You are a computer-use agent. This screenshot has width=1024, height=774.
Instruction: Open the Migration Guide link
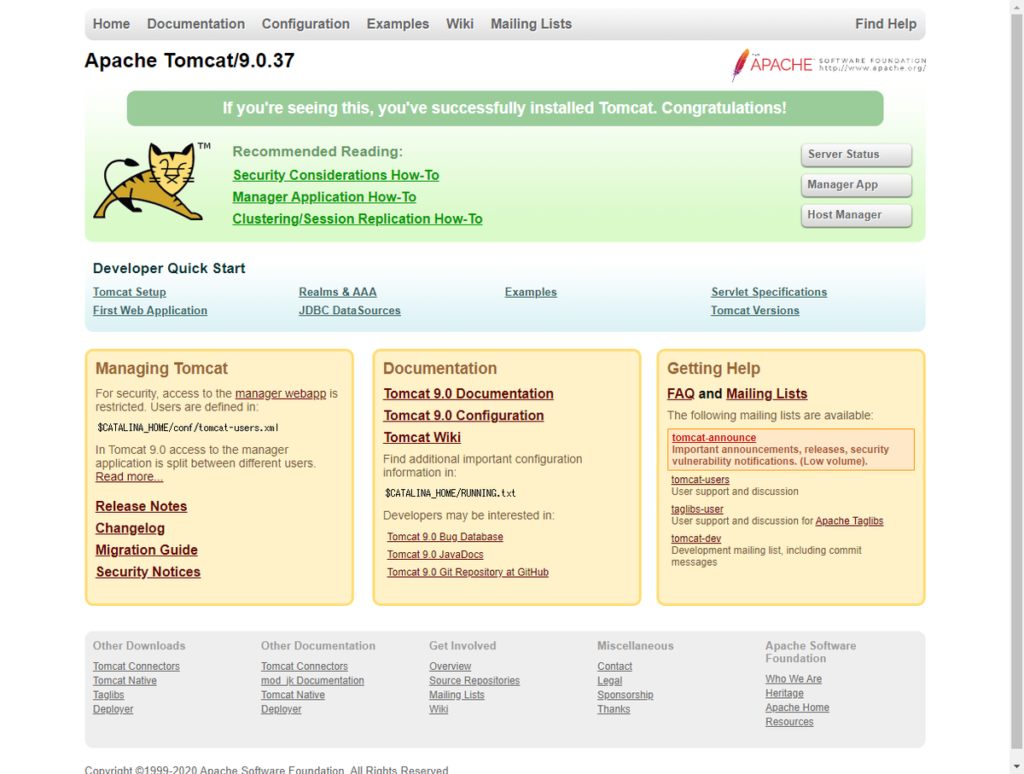[146, 550]
